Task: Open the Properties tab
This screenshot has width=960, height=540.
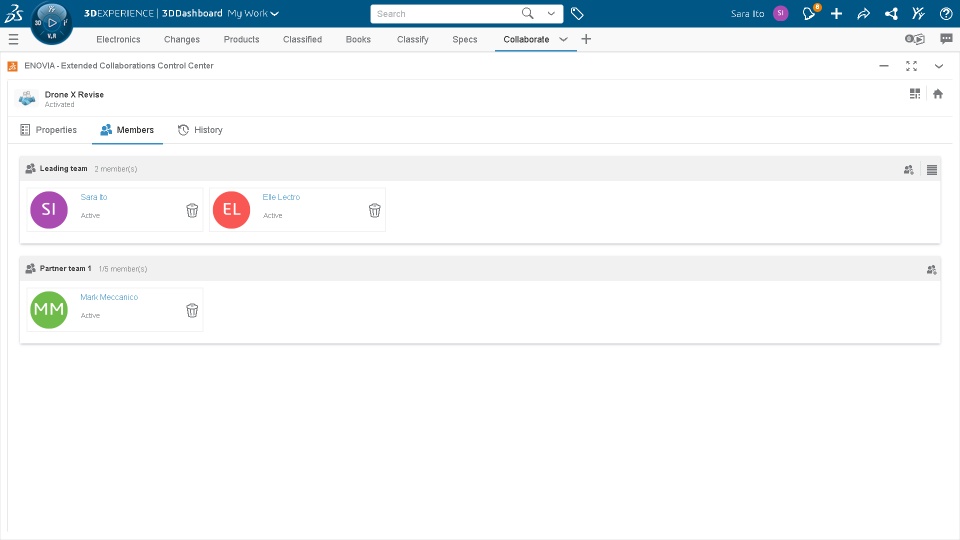Action: click(x=48, y=130)
